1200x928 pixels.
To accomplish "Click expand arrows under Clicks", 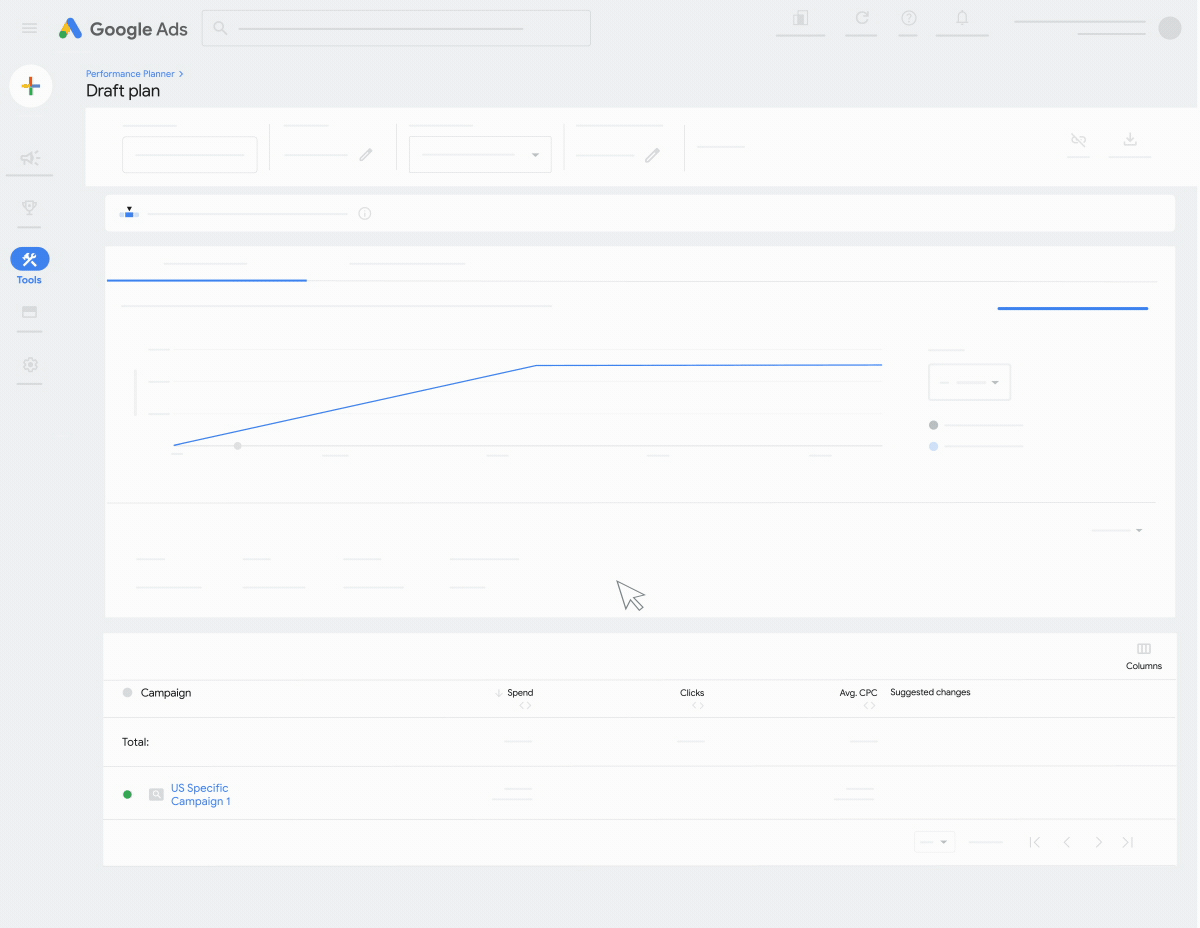I will (x=698, y=706).
